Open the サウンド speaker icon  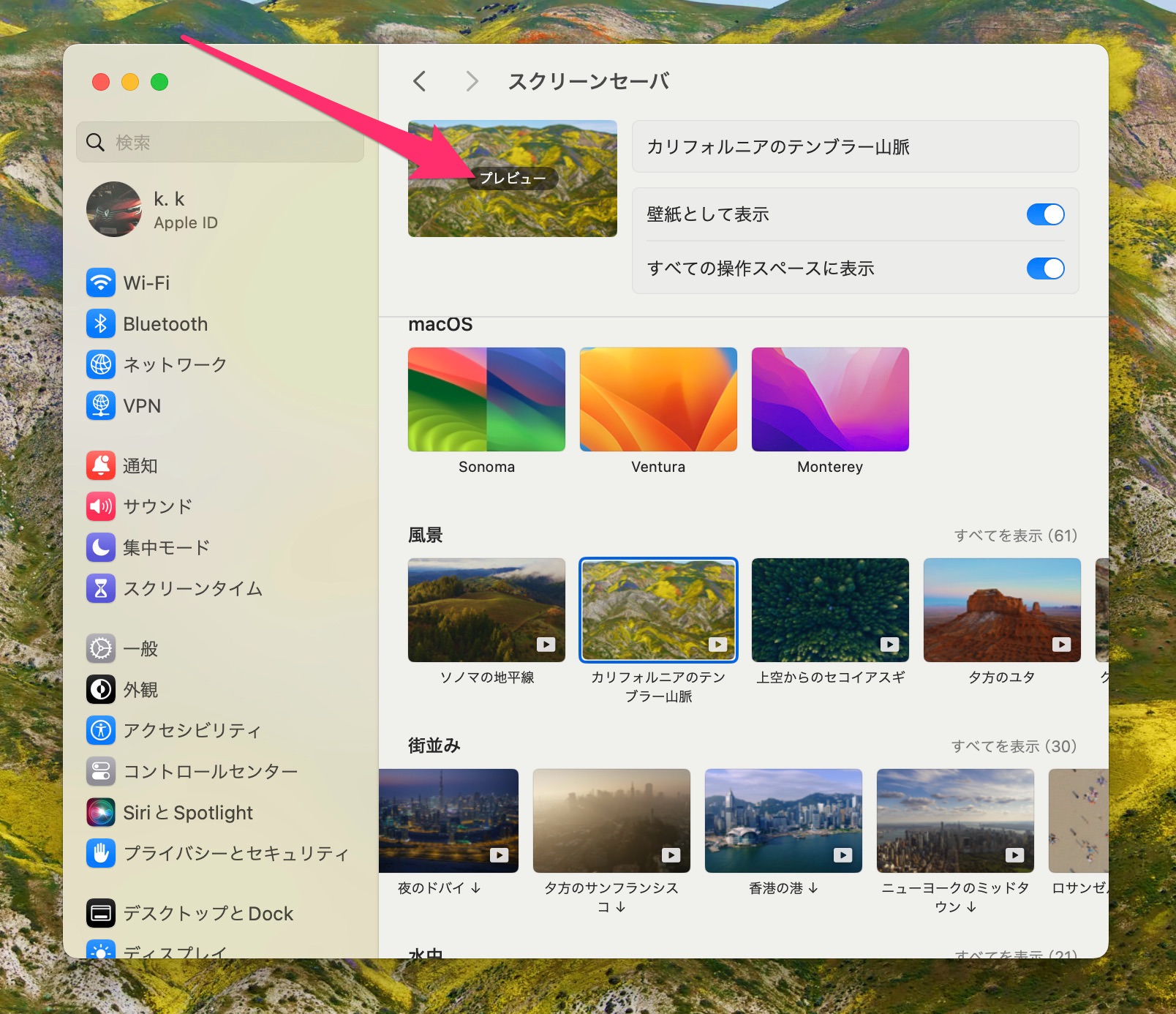tap(101, 506)
